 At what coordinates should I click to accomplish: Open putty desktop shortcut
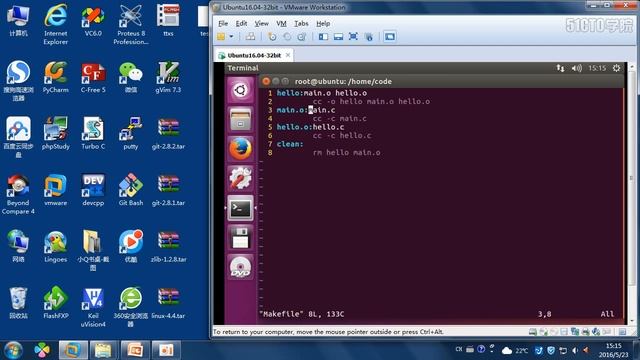pos(131,133)
